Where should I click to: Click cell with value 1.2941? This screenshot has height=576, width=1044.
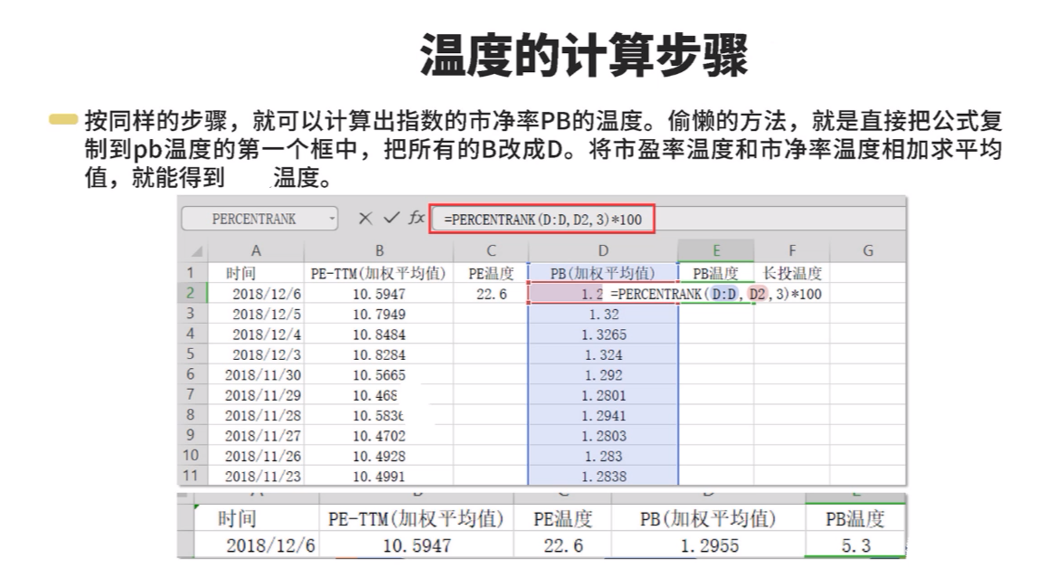click(x=603, y=416)
